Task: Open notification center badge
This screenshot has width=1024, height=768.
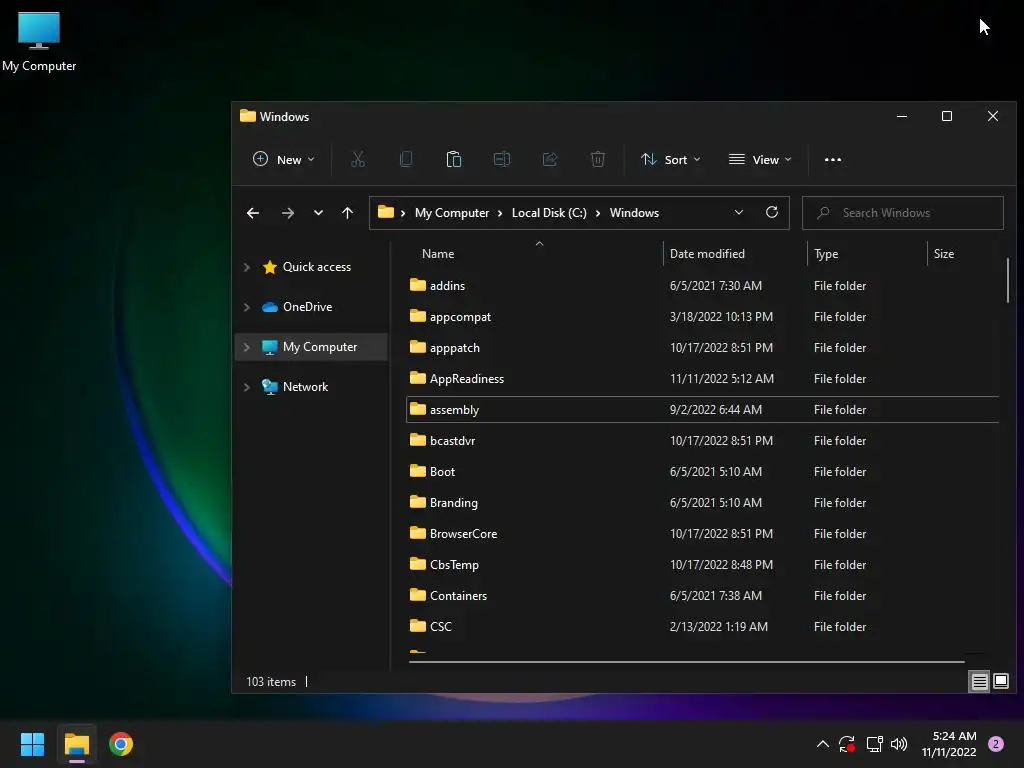Action: (x=995, y=744)
